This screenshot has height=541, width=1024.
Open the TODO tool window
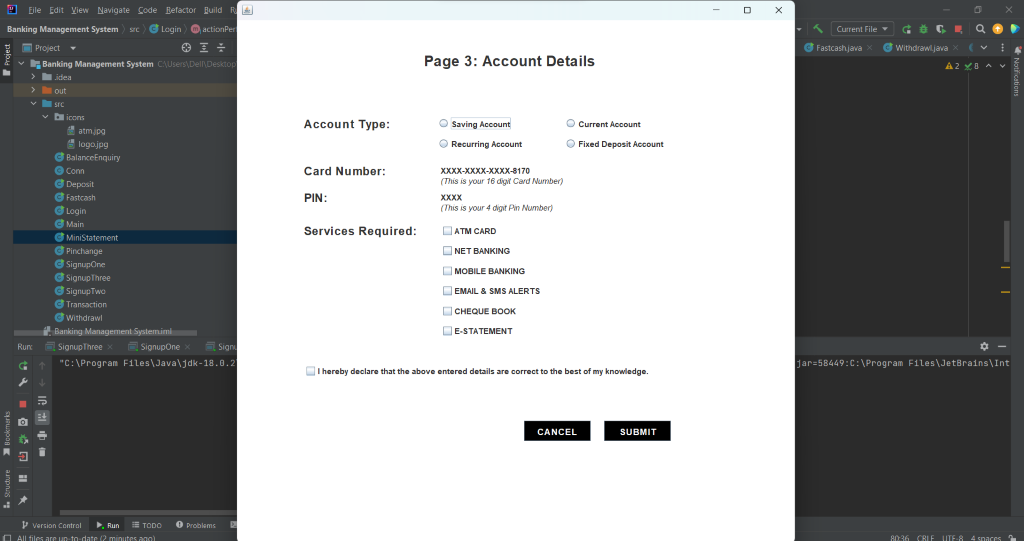pyautogui.click(x=147, y=525)
